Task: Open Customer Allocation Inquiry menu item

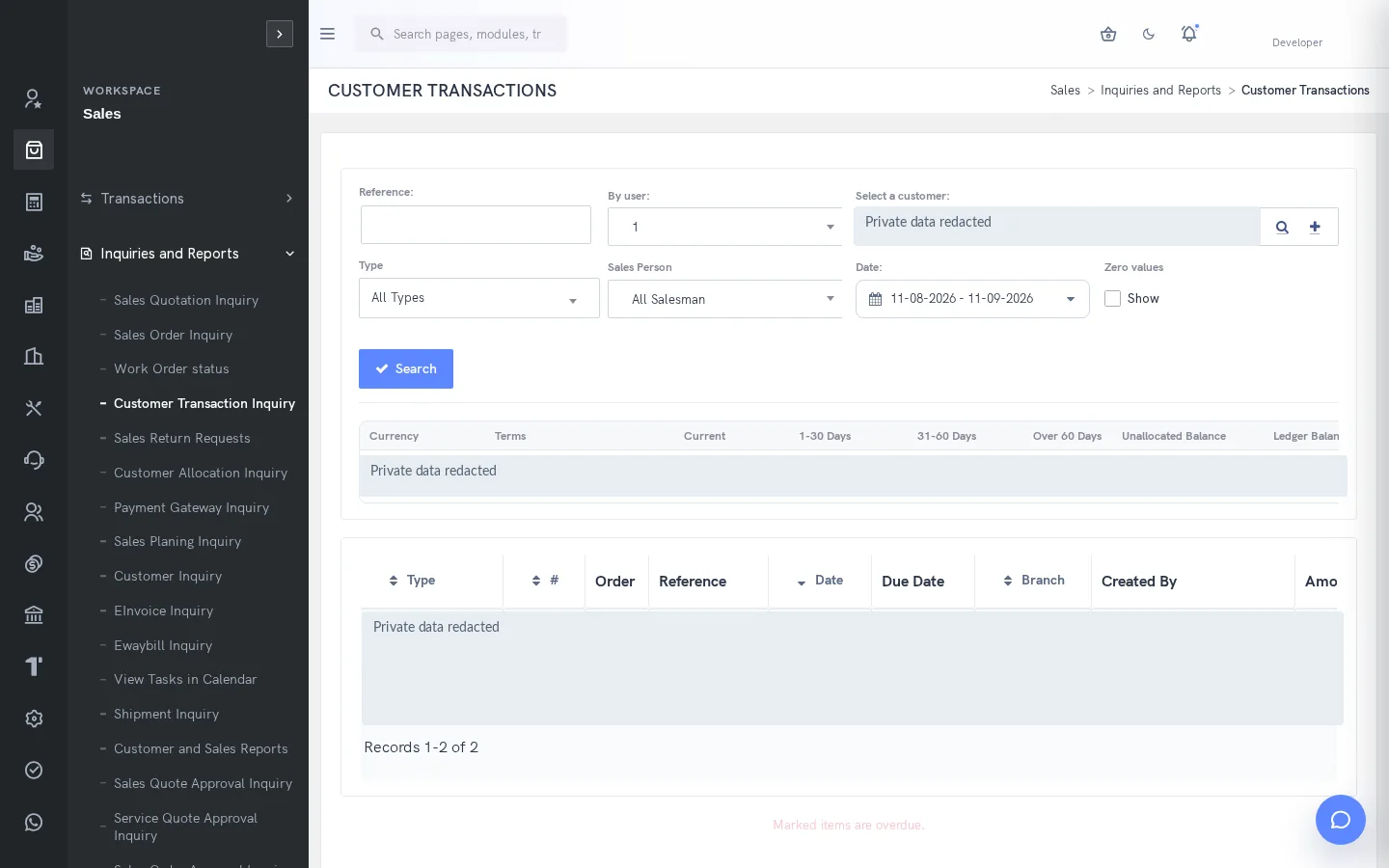Action: (201, 473)
